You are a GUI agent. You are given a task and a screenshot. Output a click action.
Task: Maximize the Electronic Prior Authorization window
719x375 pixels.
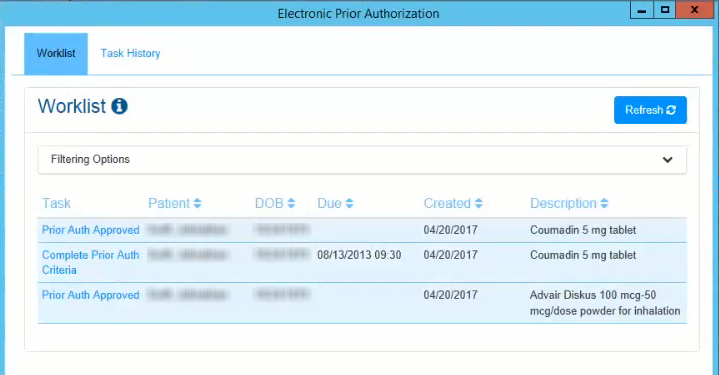click(x=664, y=10)
